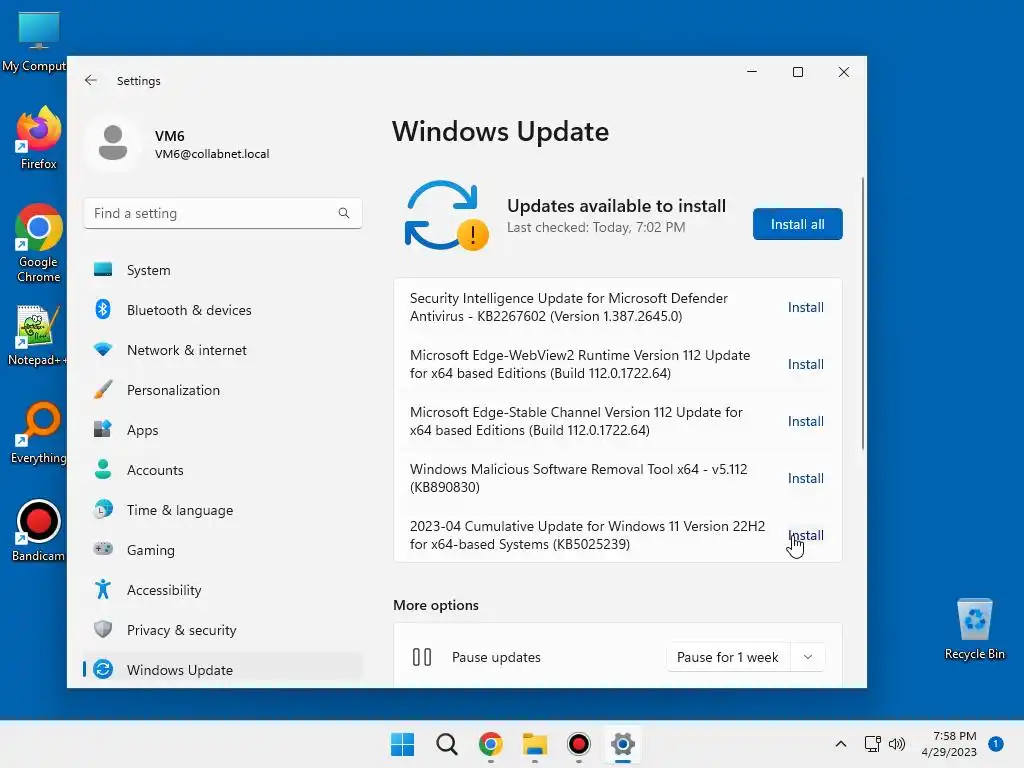The height and width of the screenshot is (768, 1024).
Task: Click the search magnifier in Find a setting
Action: pyautogui.click(x=344, y=213)
